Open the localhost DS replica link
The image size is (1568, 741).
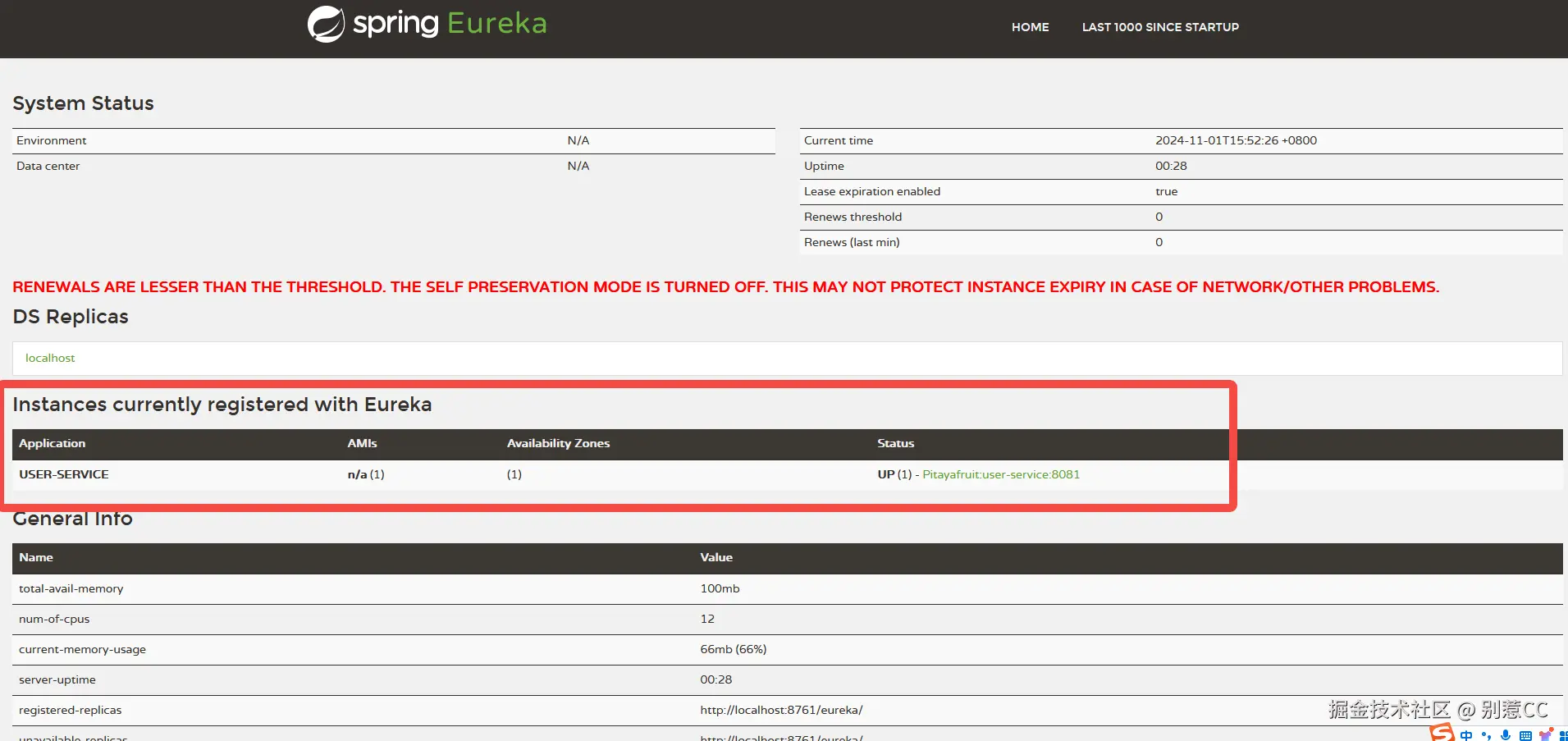pyautogui.click(x=50, y=358)
